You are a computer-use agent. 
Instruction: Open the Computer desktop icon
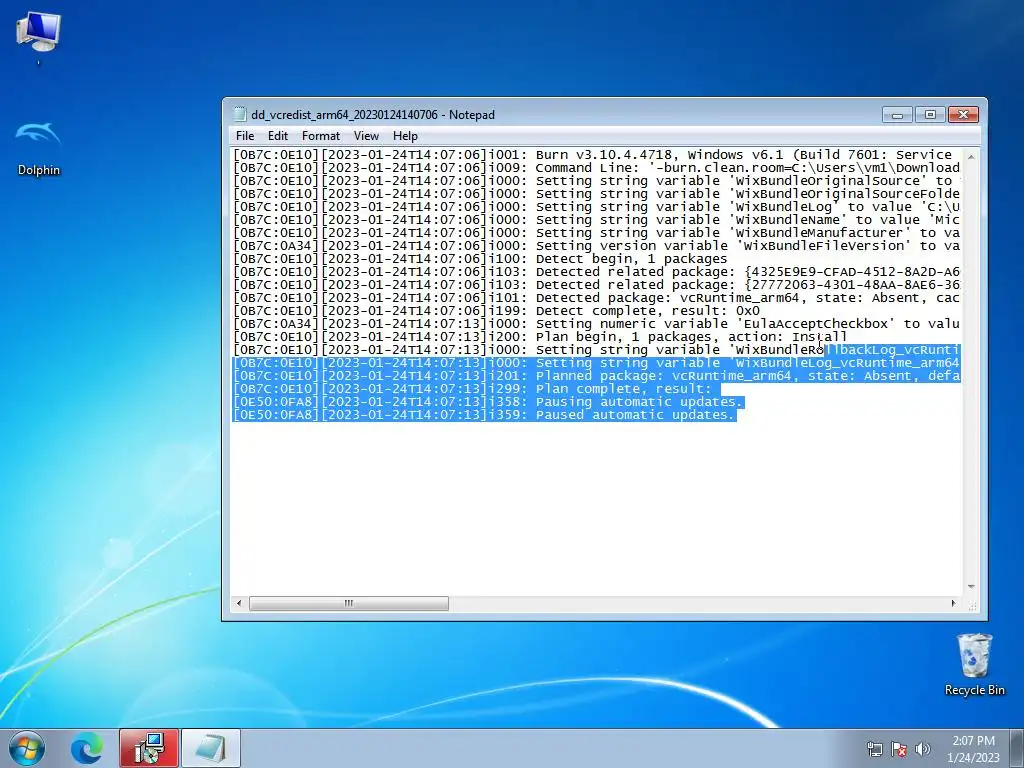pyautogui.click(x=38, y=33)
